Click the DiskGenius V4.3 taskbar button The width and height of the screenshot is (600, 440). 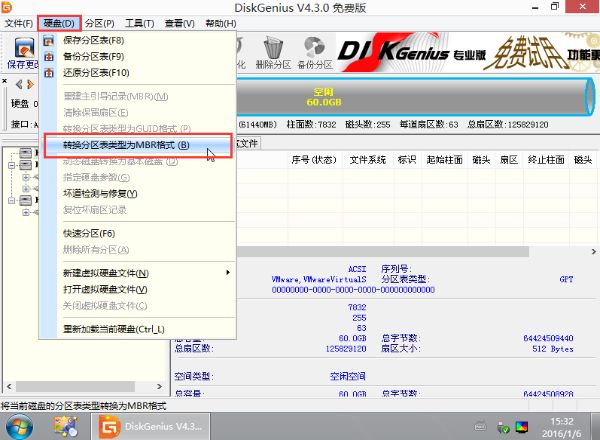click(x=150, y=426)
